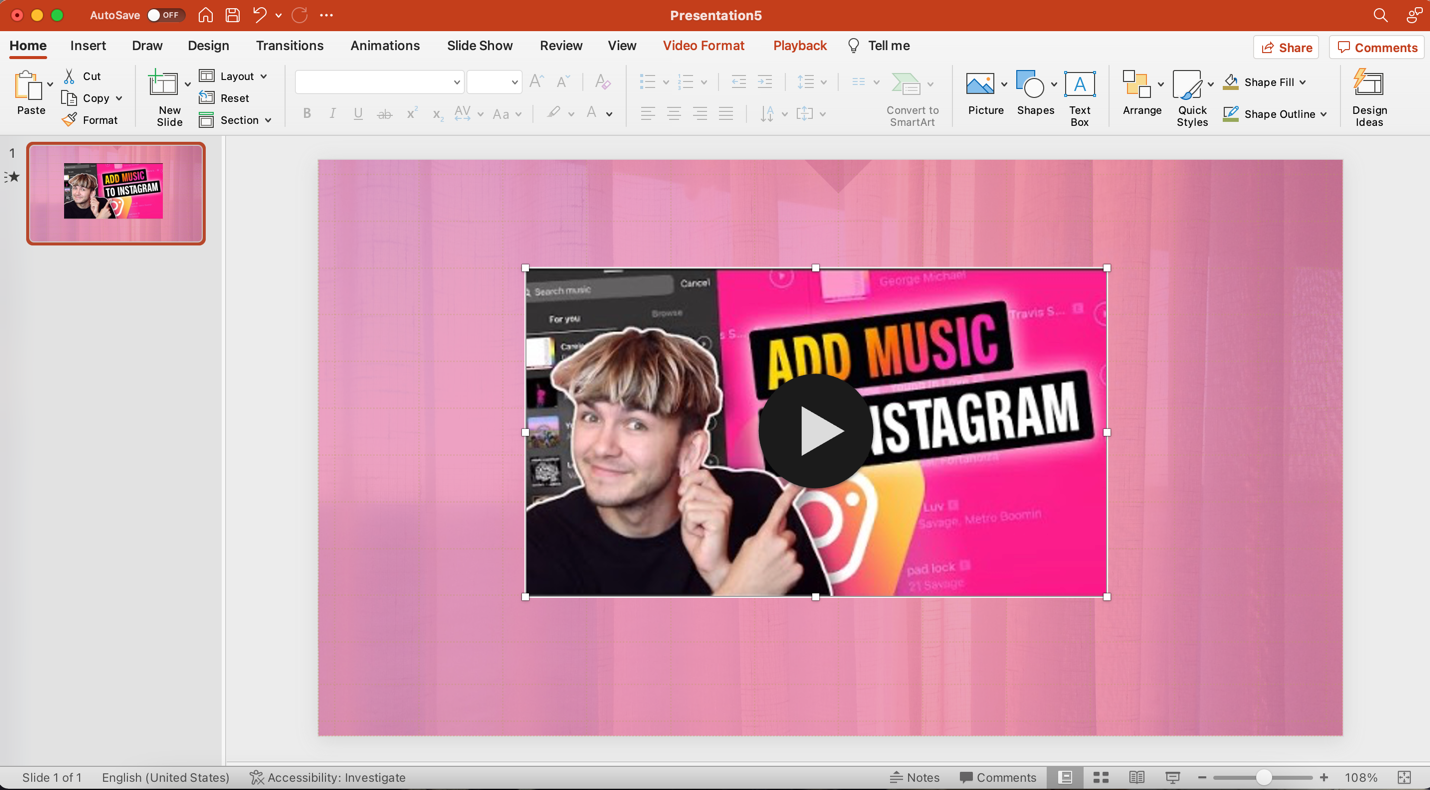Screen dimensions: 1430x790
Task: Click the Save icon in title bar
Action: 232,15
